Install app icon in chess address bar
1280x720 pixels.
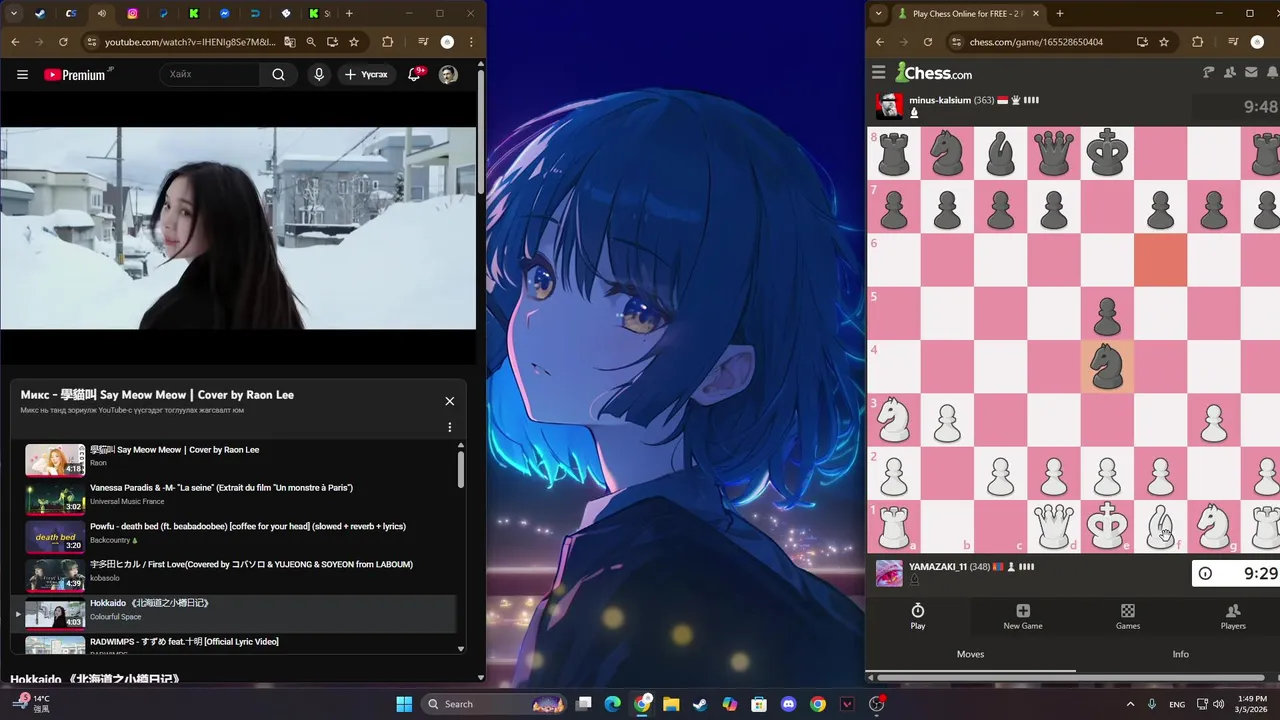(x=1142, y=42)
